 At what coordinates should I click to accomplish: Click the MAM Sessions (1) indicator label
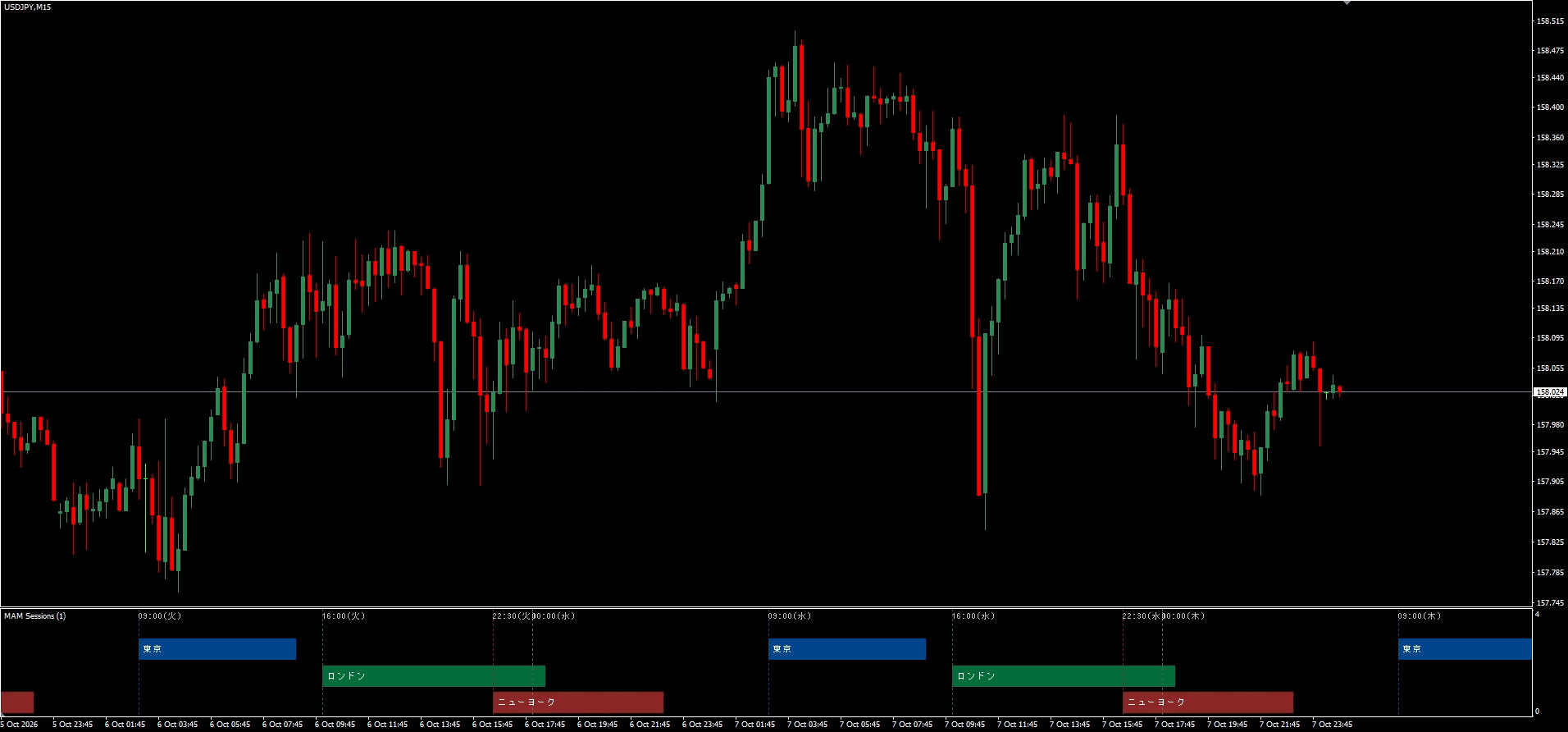pyautogui.click(x=35, y=616)
